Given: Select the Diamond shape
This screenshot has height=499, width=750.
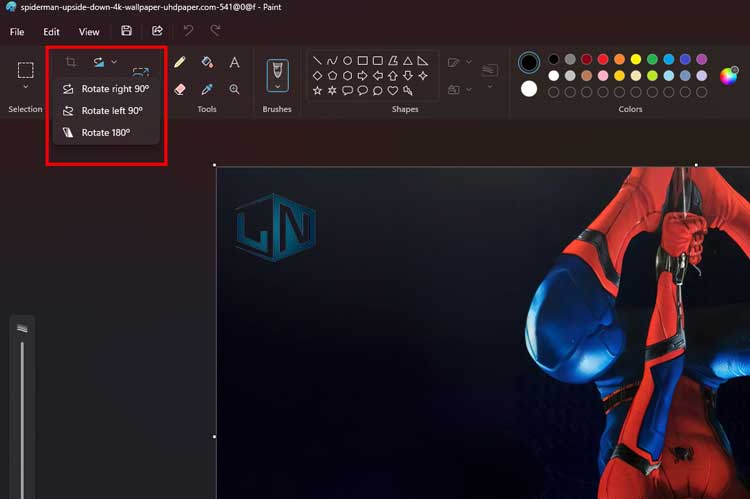Looking at the screenshot, I should [317, 76].
